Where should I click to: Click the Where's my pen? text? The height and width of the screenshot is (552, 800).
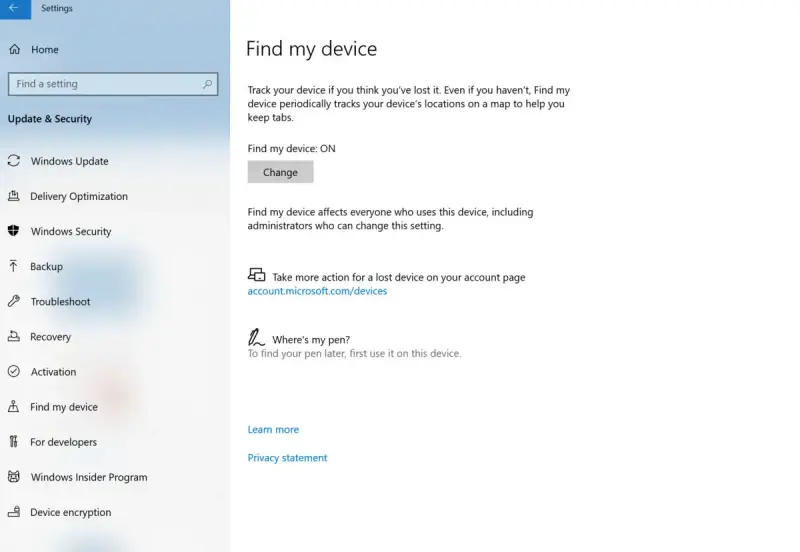click(311, 340)
